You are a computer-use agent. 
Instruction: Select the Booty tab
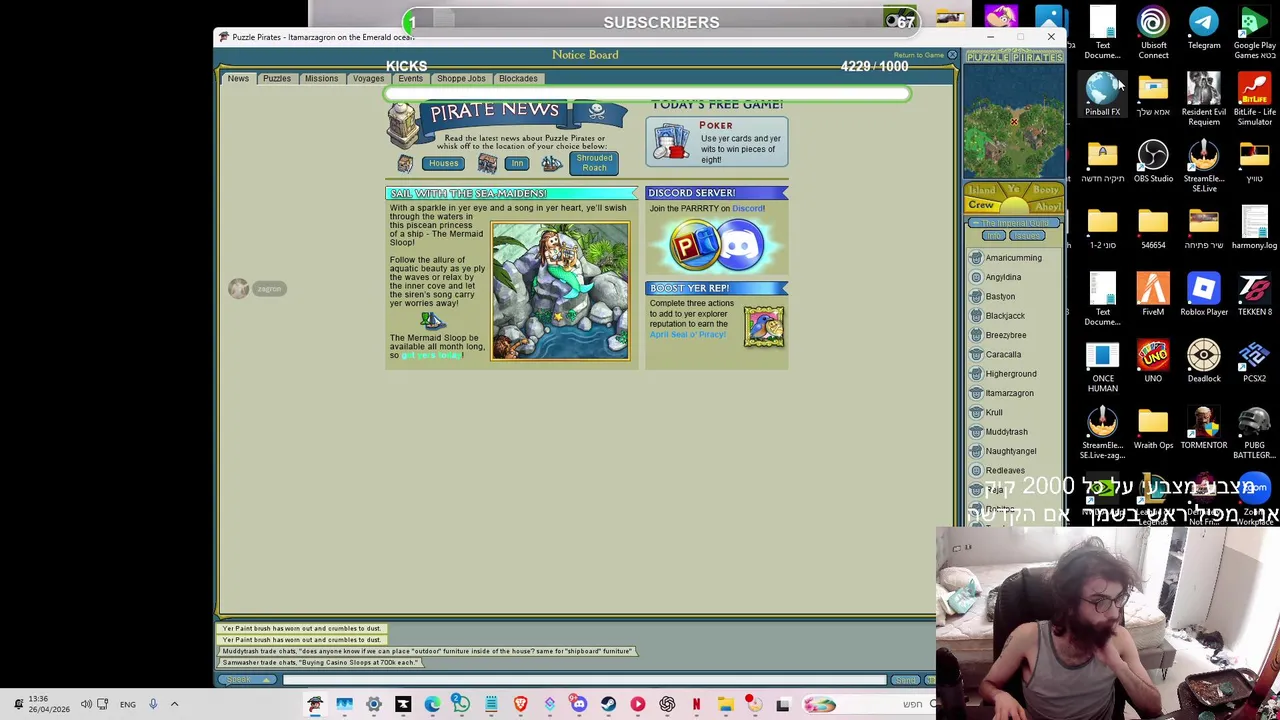coord(1046,190)
